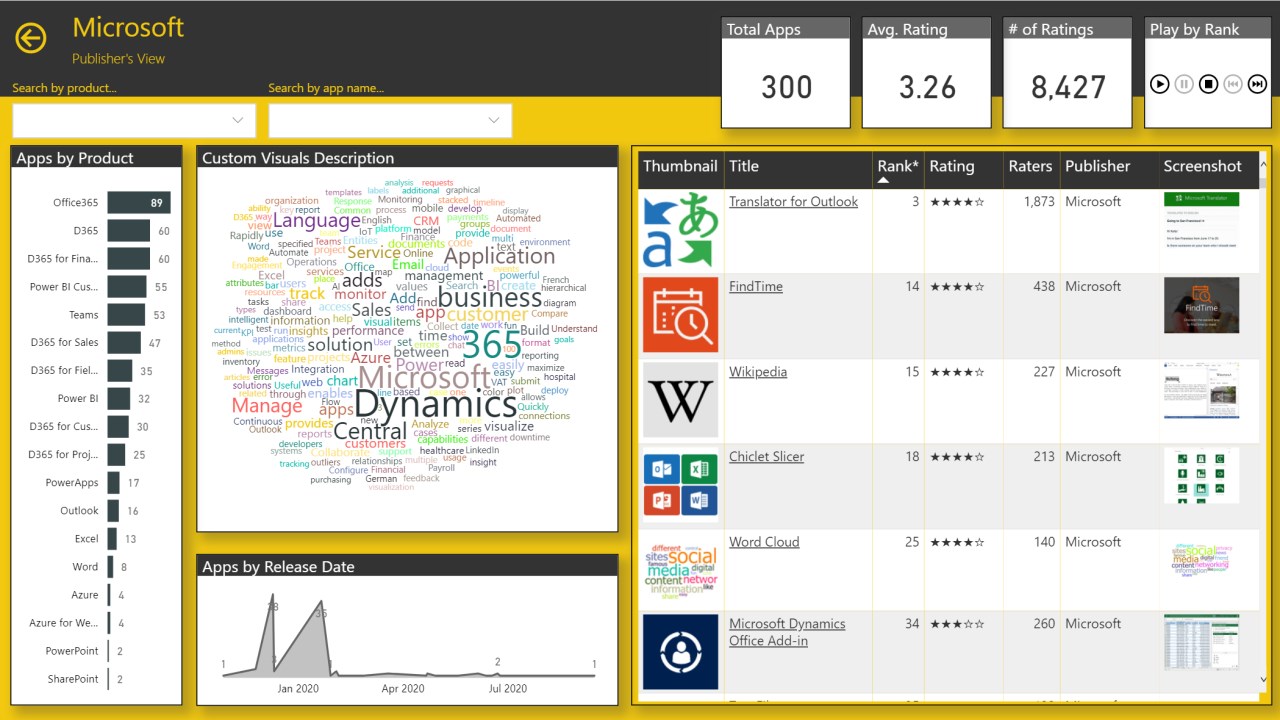Select the PowerApps bar

[114, 483]
